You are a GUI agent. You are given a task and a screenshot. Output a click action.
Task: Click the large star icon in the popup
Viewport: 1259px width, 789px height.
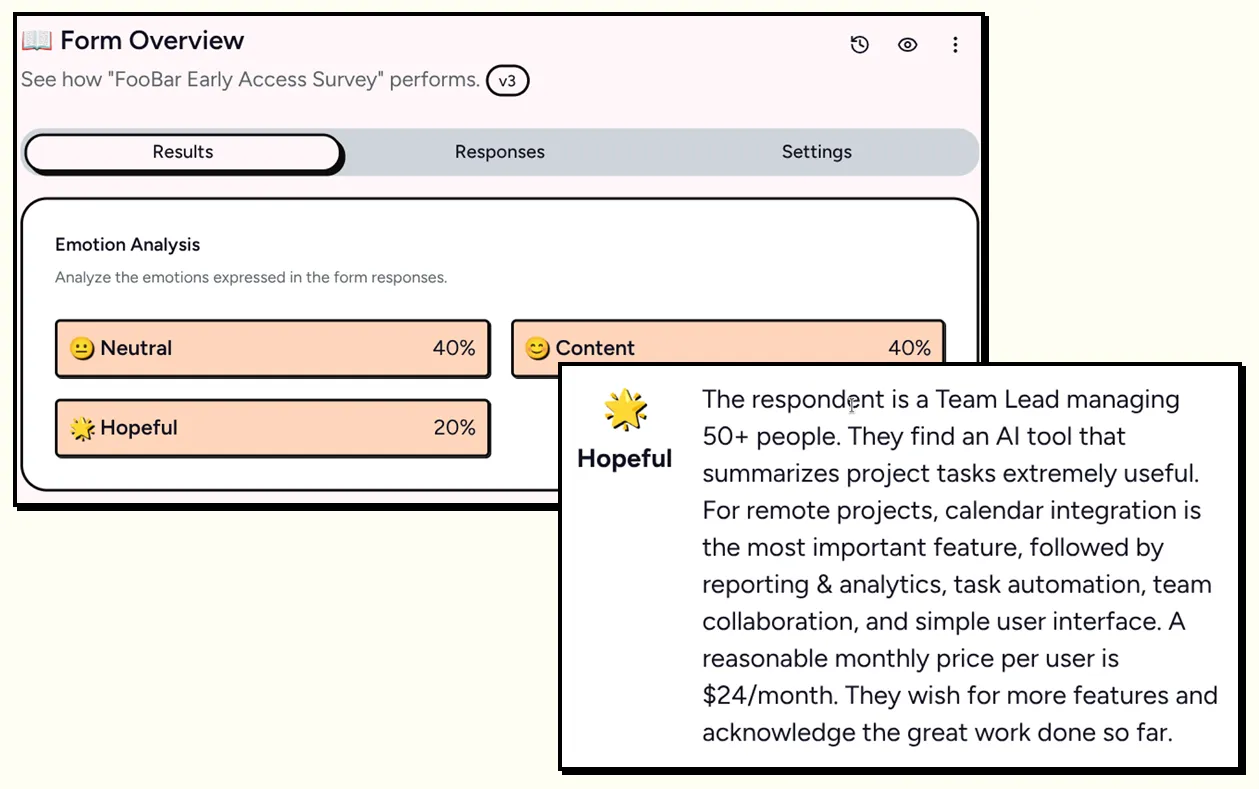click(625, 410)
